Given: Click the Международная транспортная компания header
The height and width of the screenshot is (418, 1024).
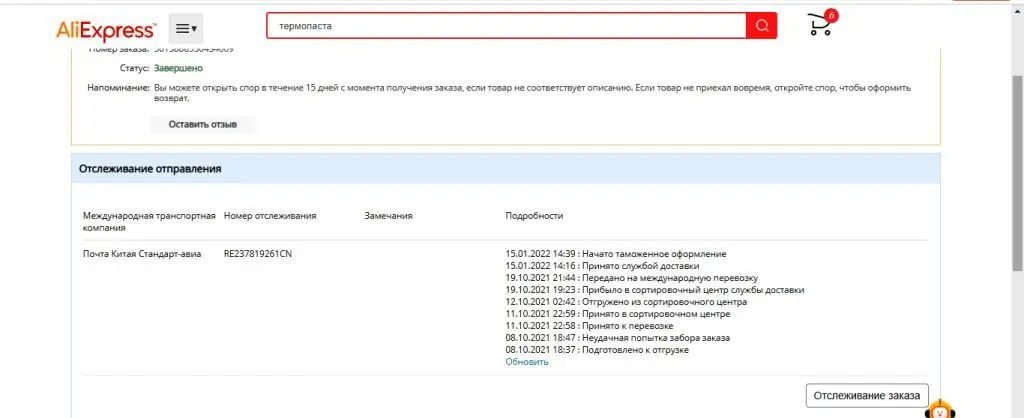Looking at the screenshot, I should (x=149, y=222).
